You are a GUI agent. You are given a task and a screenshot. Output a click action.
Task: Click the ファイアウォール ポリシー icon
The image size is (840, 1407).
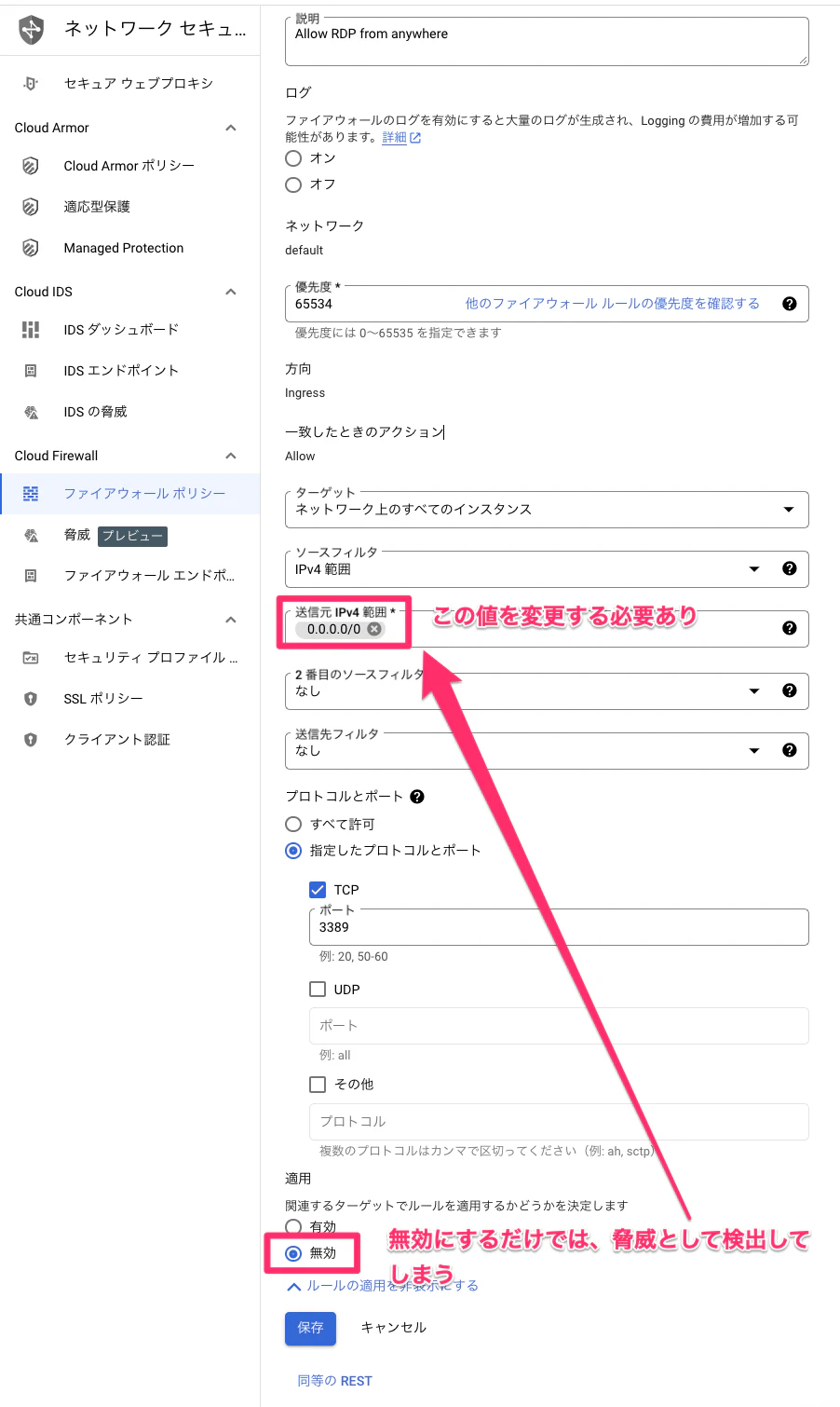pyautogui.click(x=31, y=494)
